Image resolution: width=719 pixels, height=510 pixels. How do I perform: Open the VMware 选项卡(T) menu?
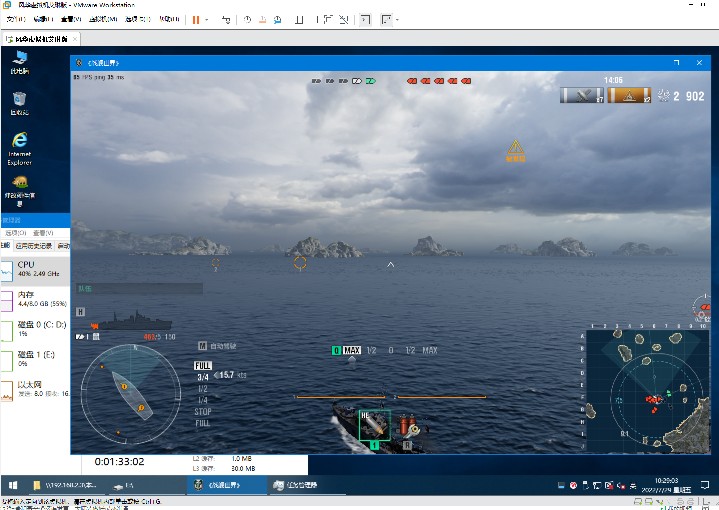[x=138, y=19]
